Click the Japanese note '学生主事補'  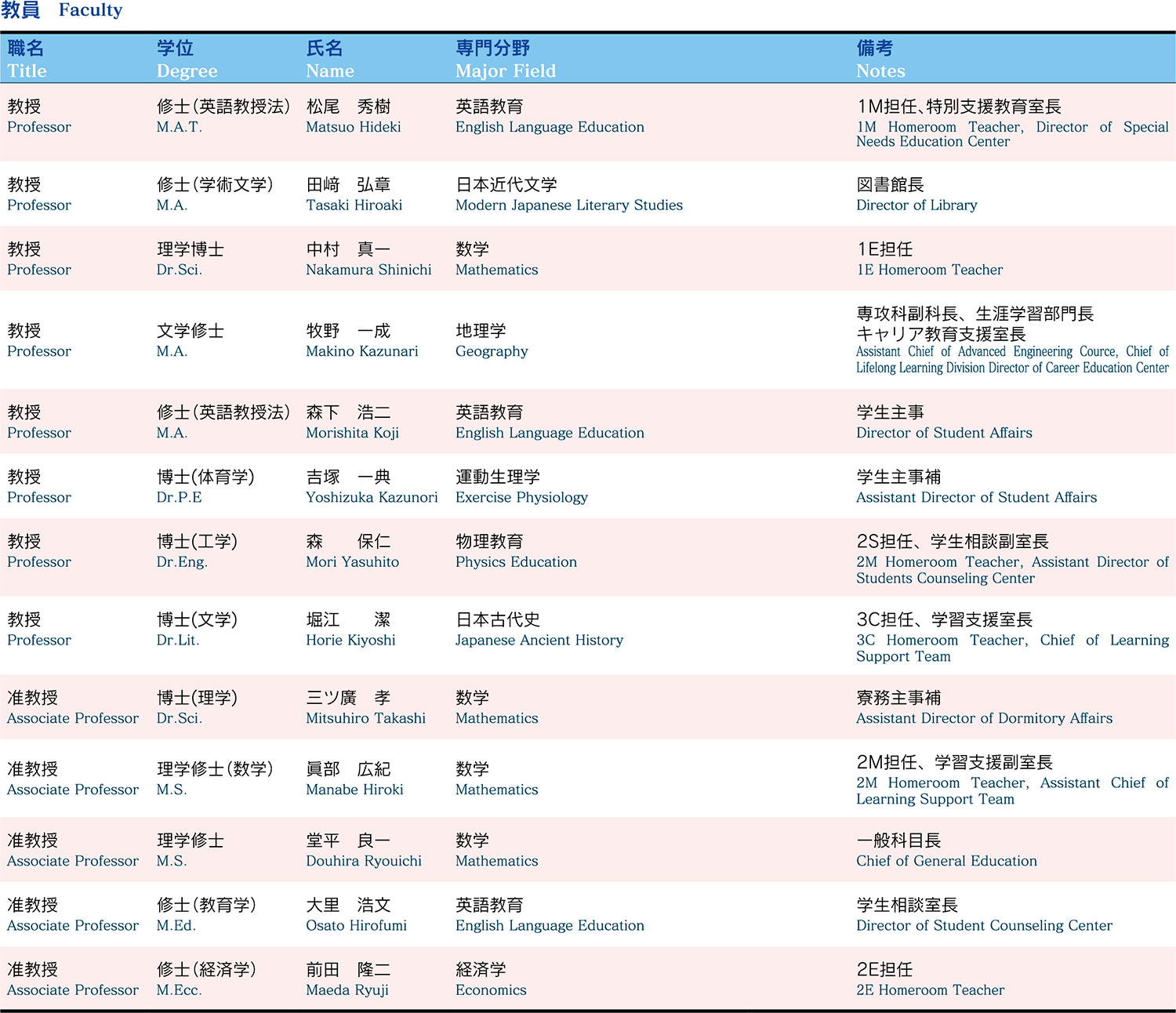[898, 477]
